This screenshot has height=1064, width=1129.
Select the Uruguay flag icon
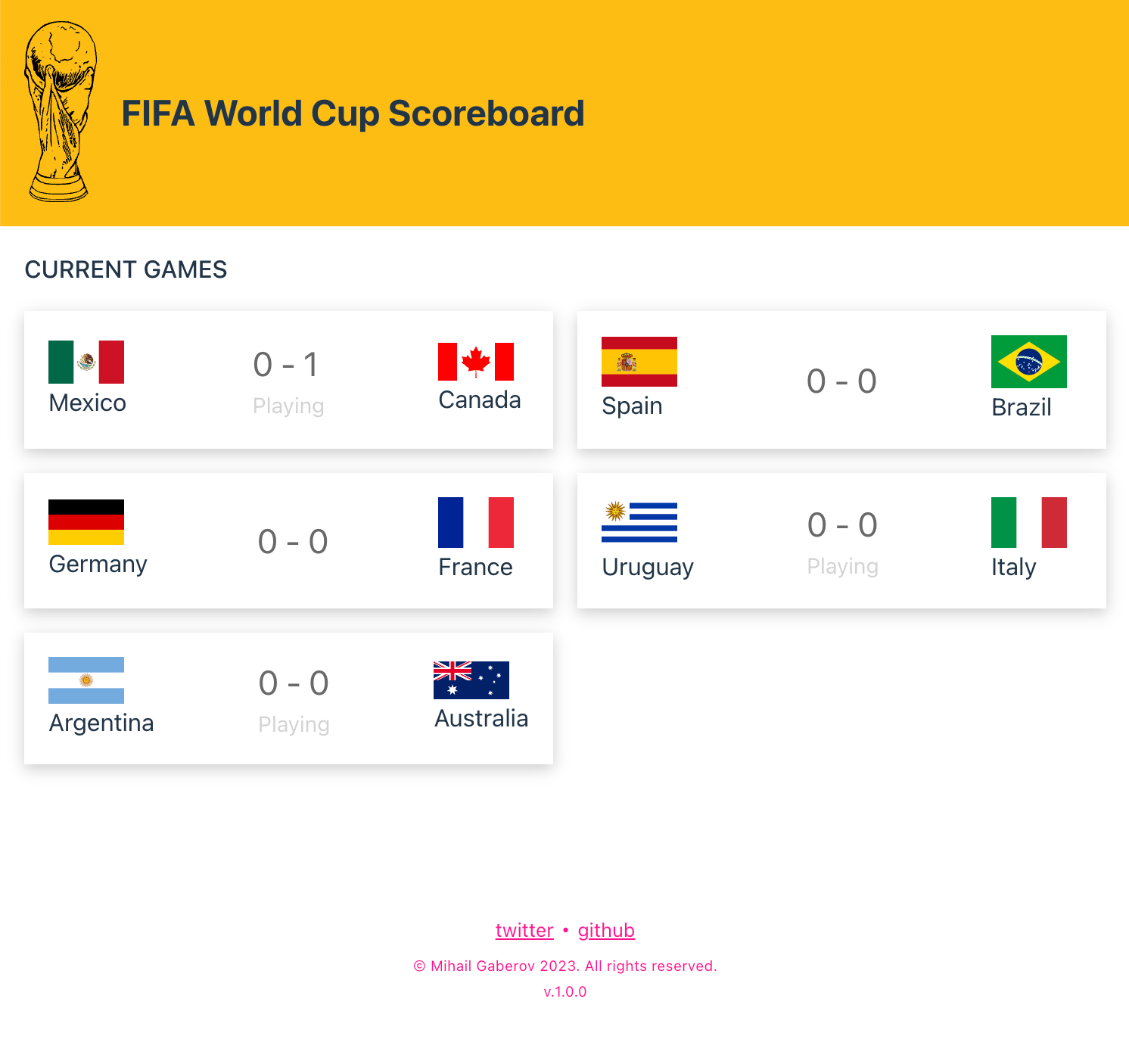pyautogui.click(x=639, y=522)
